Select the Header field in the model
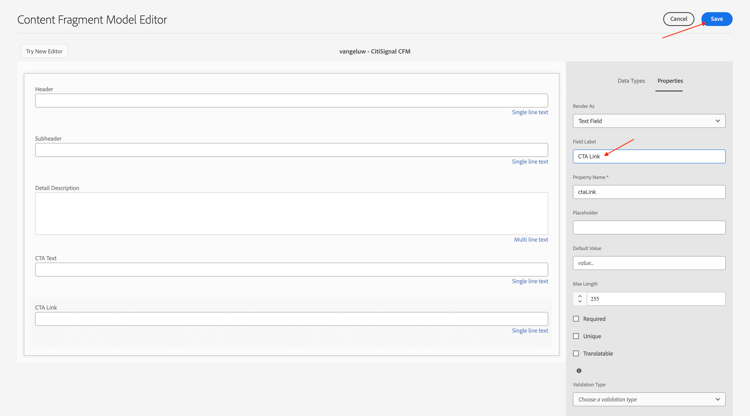750x416 pixels. [x=291, y=101]
